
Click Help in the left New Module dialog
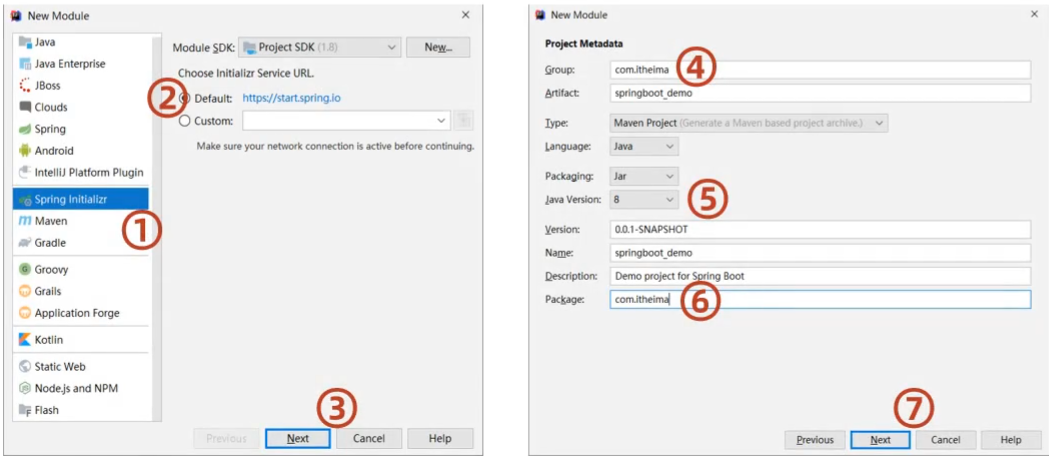point(440,439)
